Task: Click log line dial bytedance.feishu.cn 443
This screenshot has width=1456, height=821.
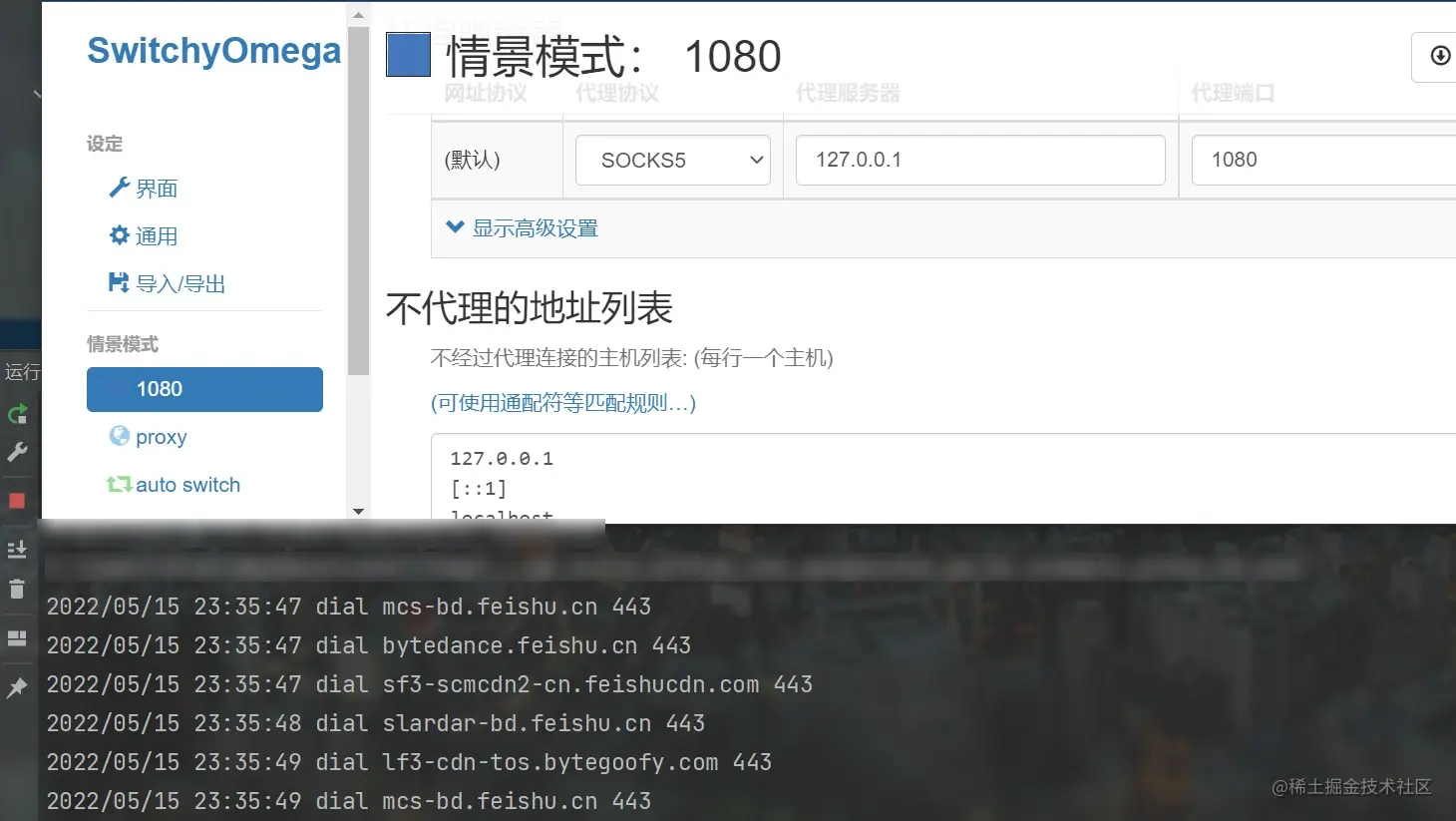Action: coord(369,645)
